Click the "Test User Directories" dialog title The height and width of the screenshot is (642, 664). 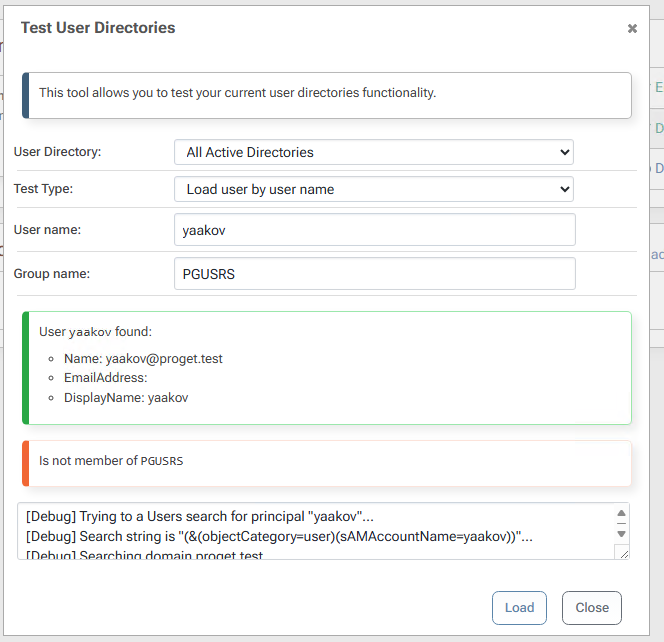[x=98, y=28]
